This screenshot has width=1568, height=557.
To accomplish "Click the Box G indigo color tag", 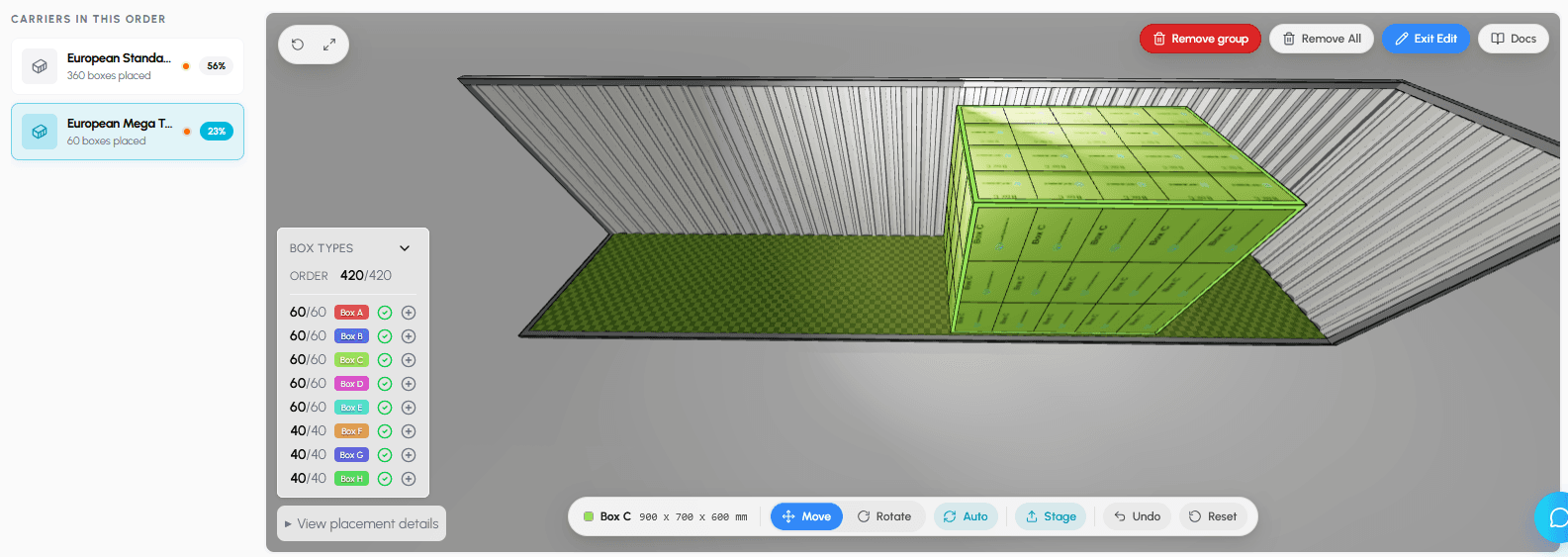I will [351, 455].
